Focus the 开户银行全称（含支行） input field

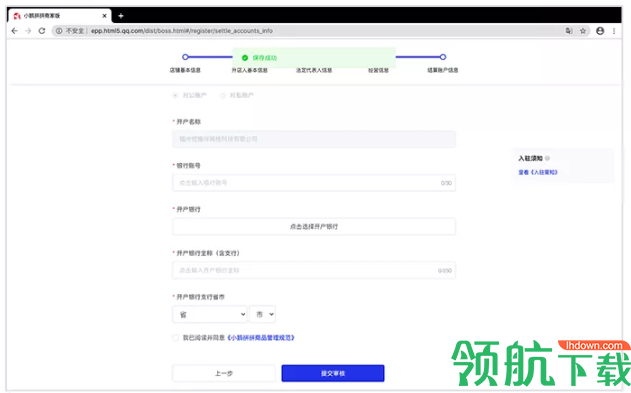(x=314, y=270)
